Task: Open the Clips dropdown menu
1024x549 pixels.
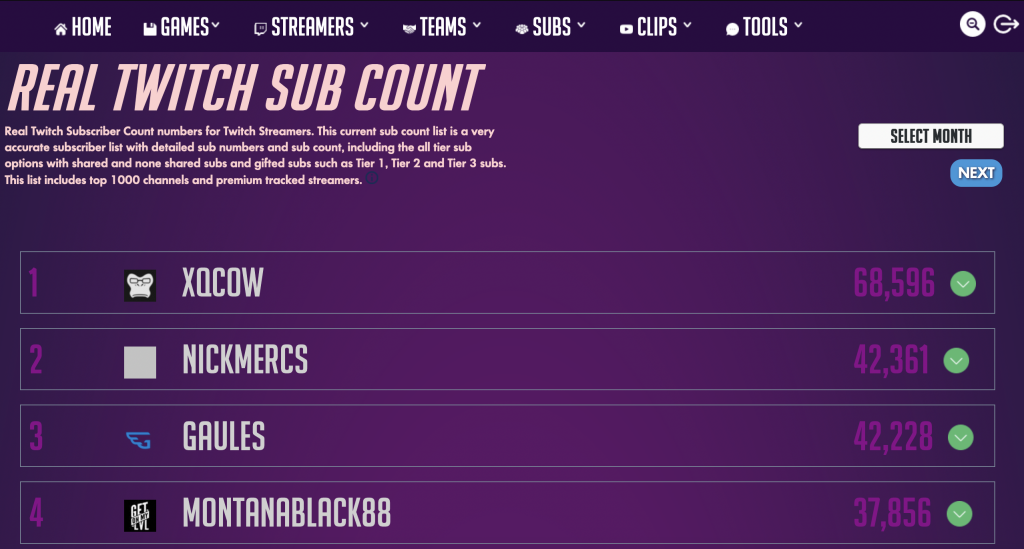Action: pos(656,27)
